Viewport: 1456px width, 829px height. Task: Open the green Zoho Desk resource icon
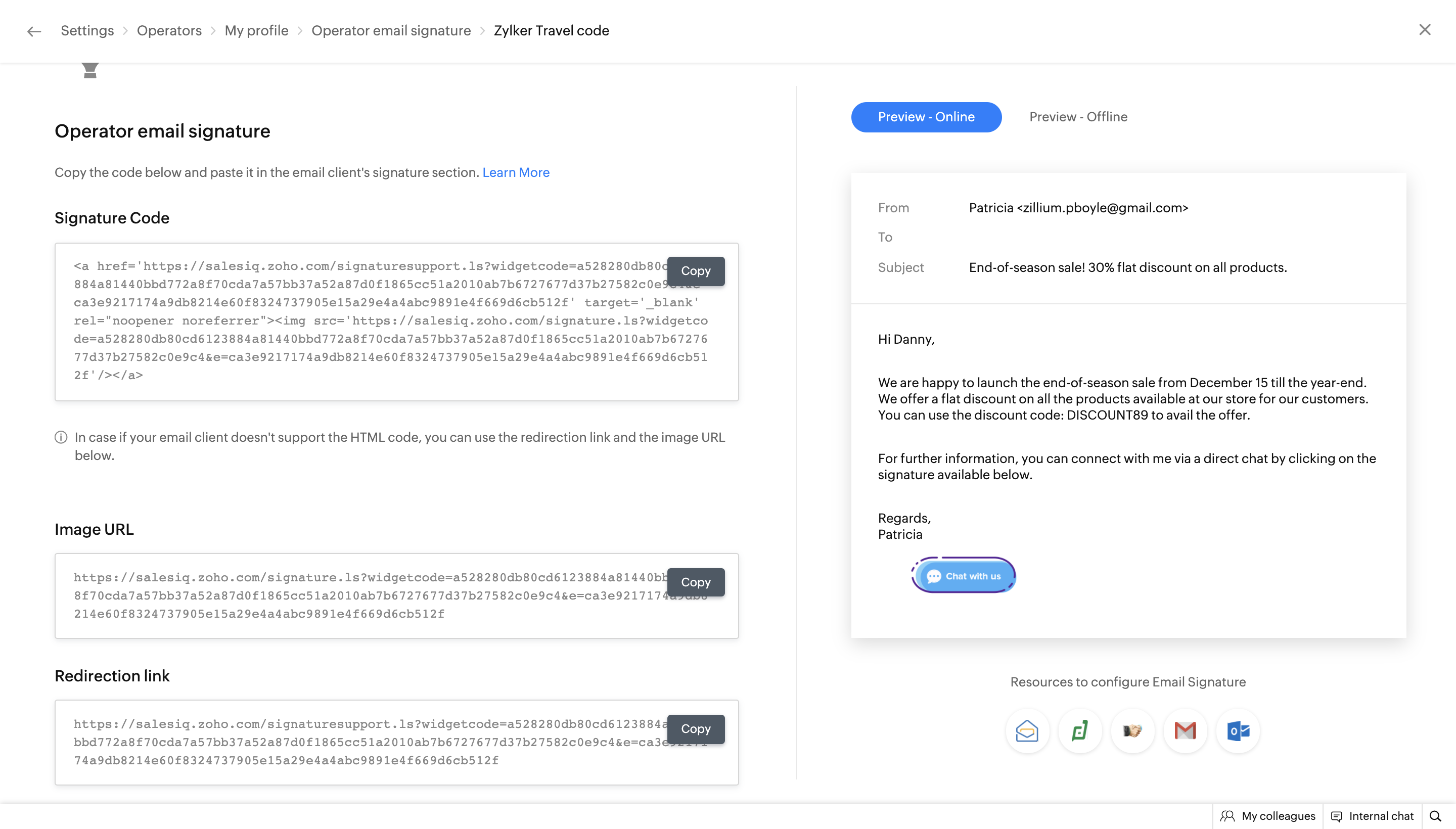[x=1080, y=730]
